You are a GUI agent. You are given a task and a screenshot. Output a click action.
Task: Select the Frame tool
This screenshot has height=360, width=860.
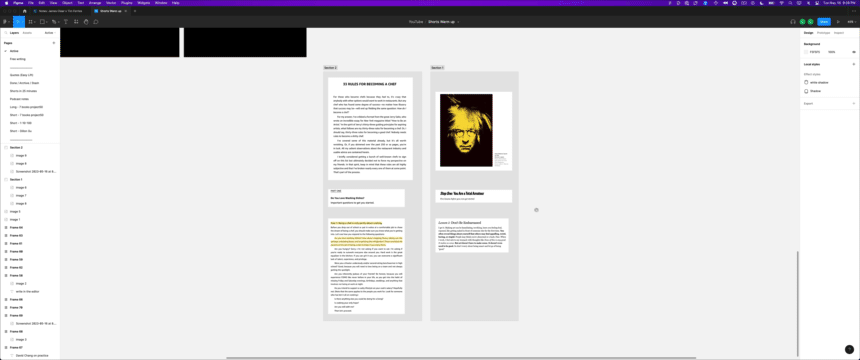[x=30, y=22]
